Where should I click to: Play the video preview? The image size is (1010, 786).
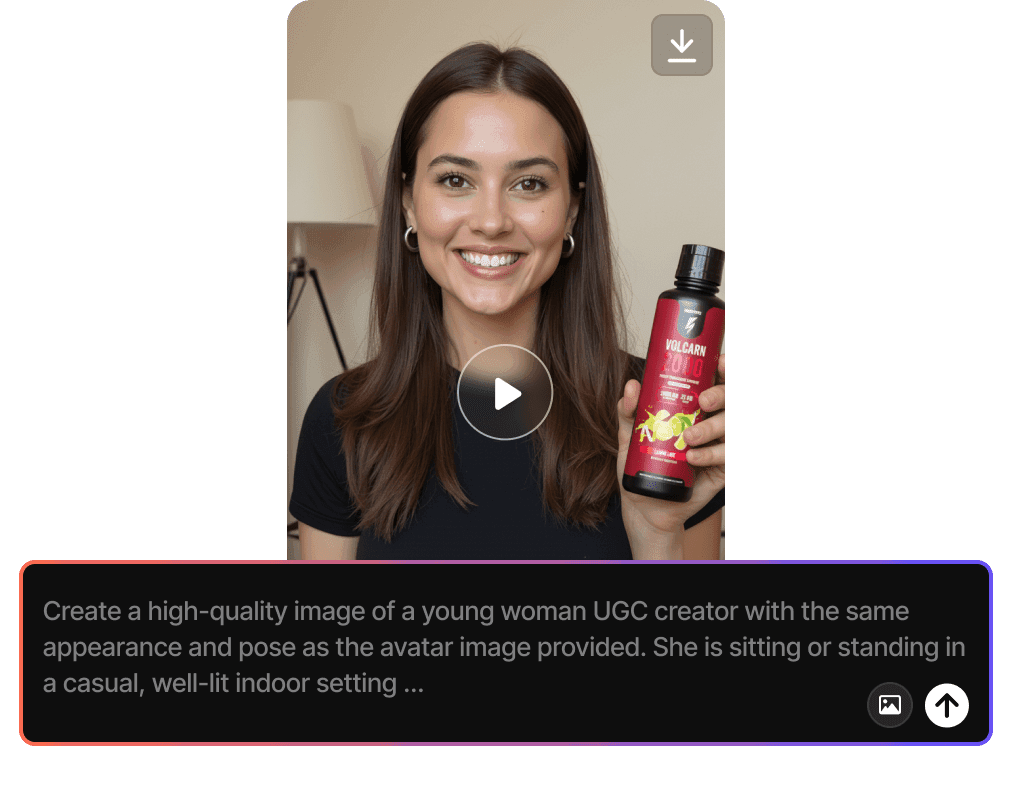[x=505, y=392]
